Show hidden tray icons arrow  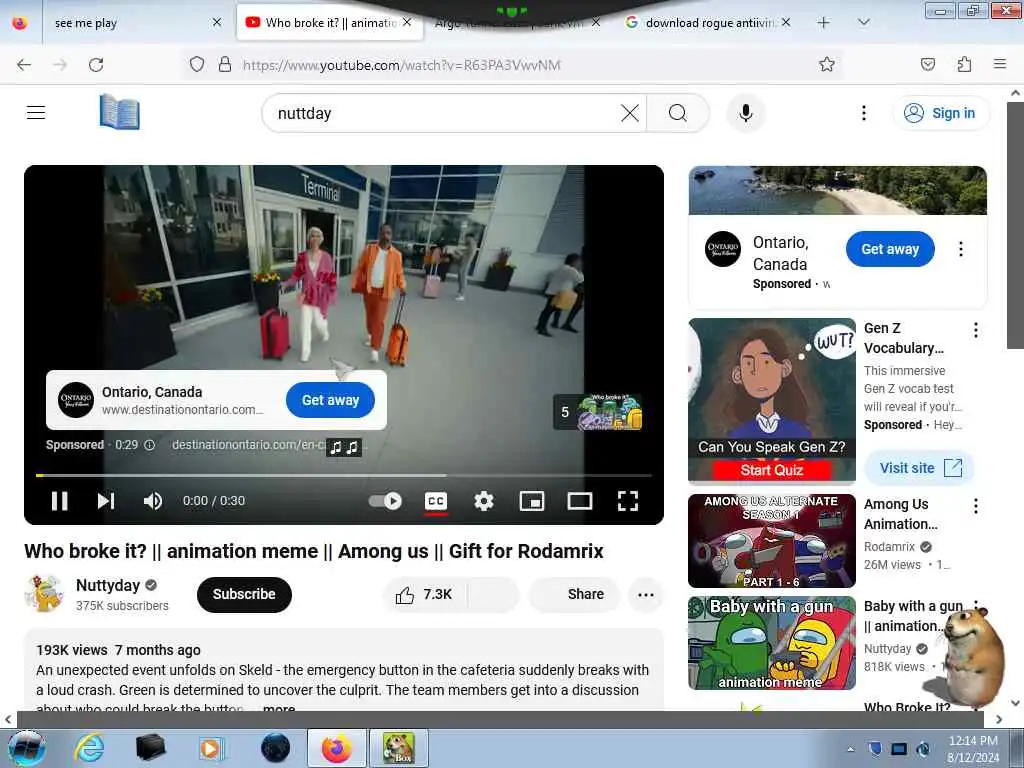(x=850, y=749)
